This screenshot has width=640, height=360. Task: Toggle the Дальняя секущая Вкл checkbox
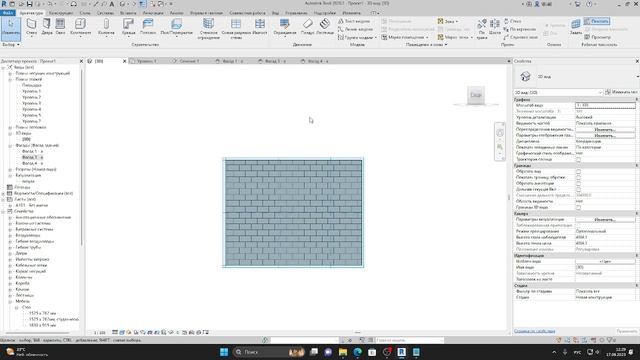[578, 190]
